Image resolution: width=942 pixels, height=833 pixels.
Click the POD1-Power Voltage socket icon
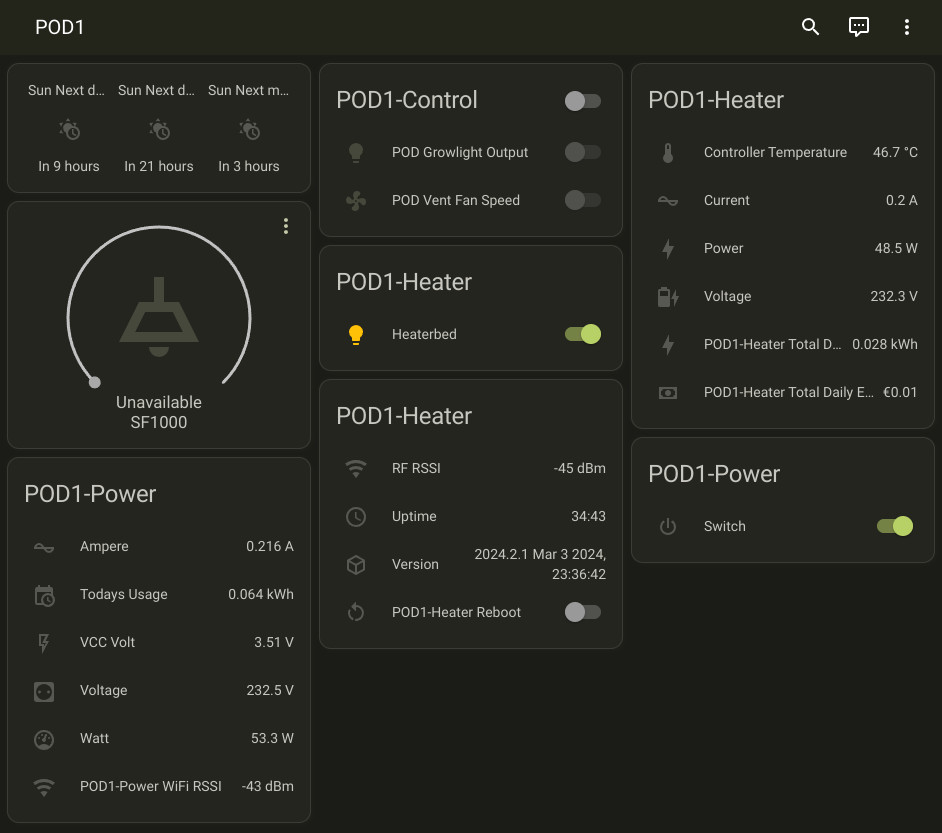pyautogui.click(x=44, y=691)
